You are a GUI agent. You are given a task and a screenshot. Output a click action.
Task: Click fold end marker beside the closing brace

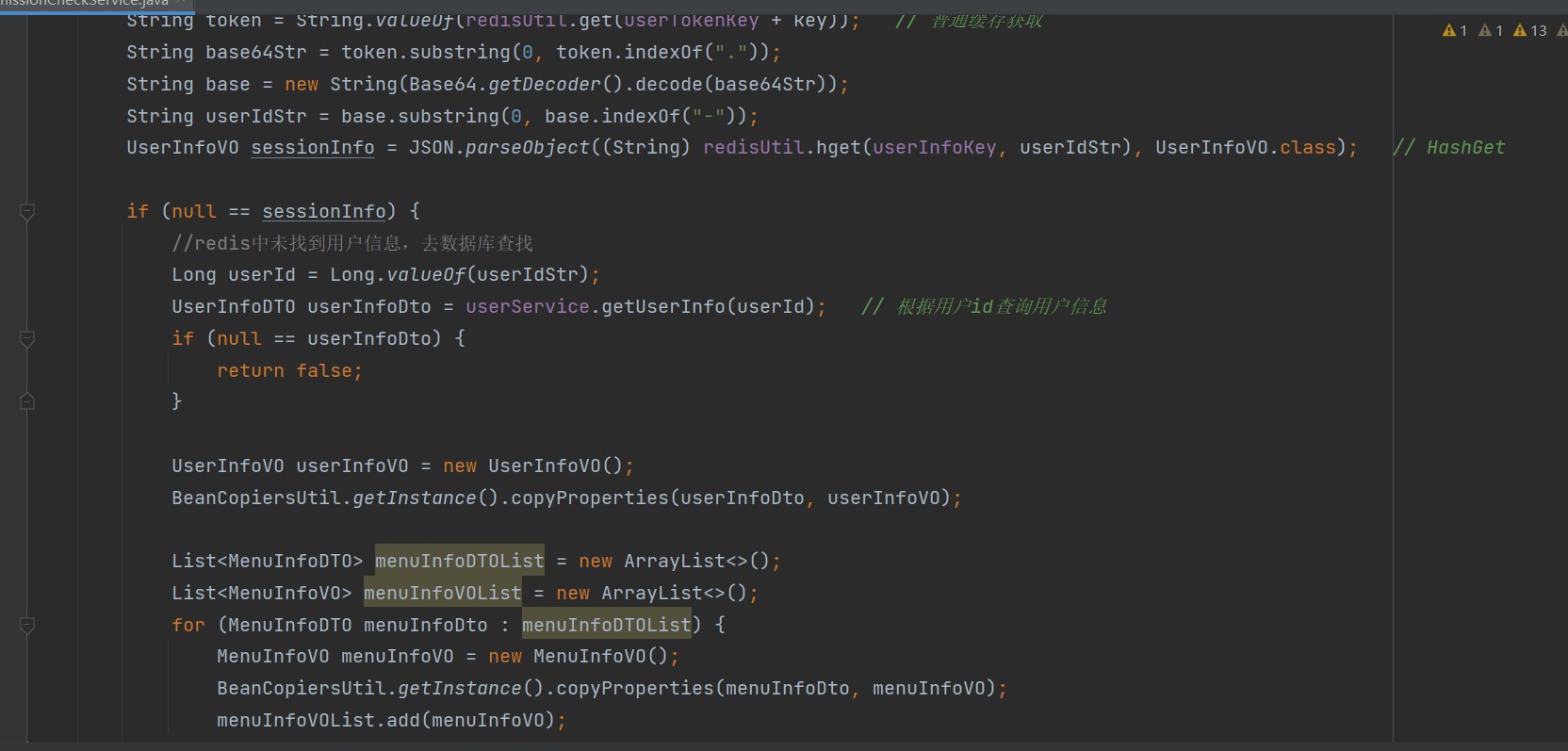point(27,401)
